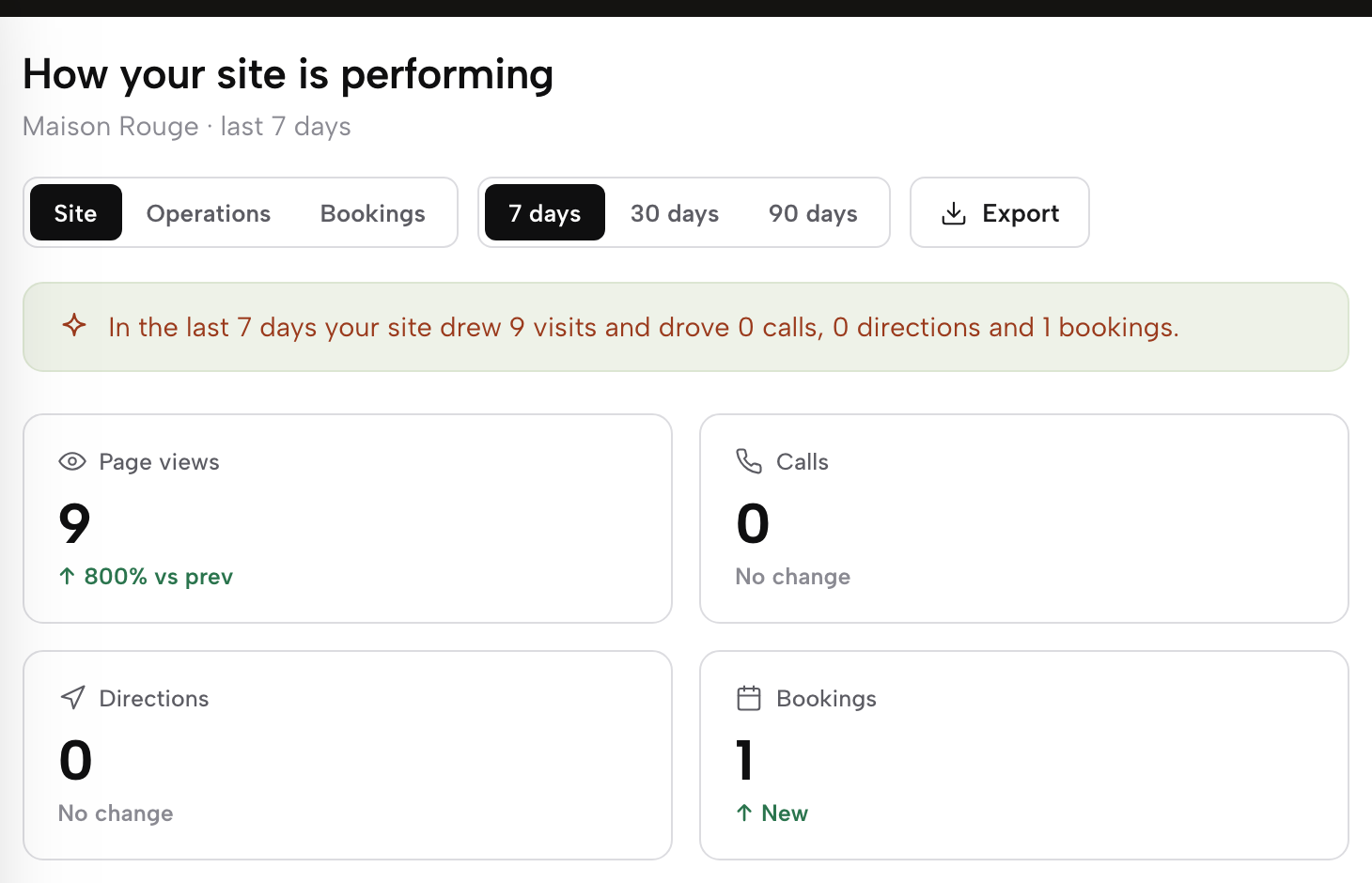Choose the 7 days range
Screen dimensions: 1372x883
point(545,212)
